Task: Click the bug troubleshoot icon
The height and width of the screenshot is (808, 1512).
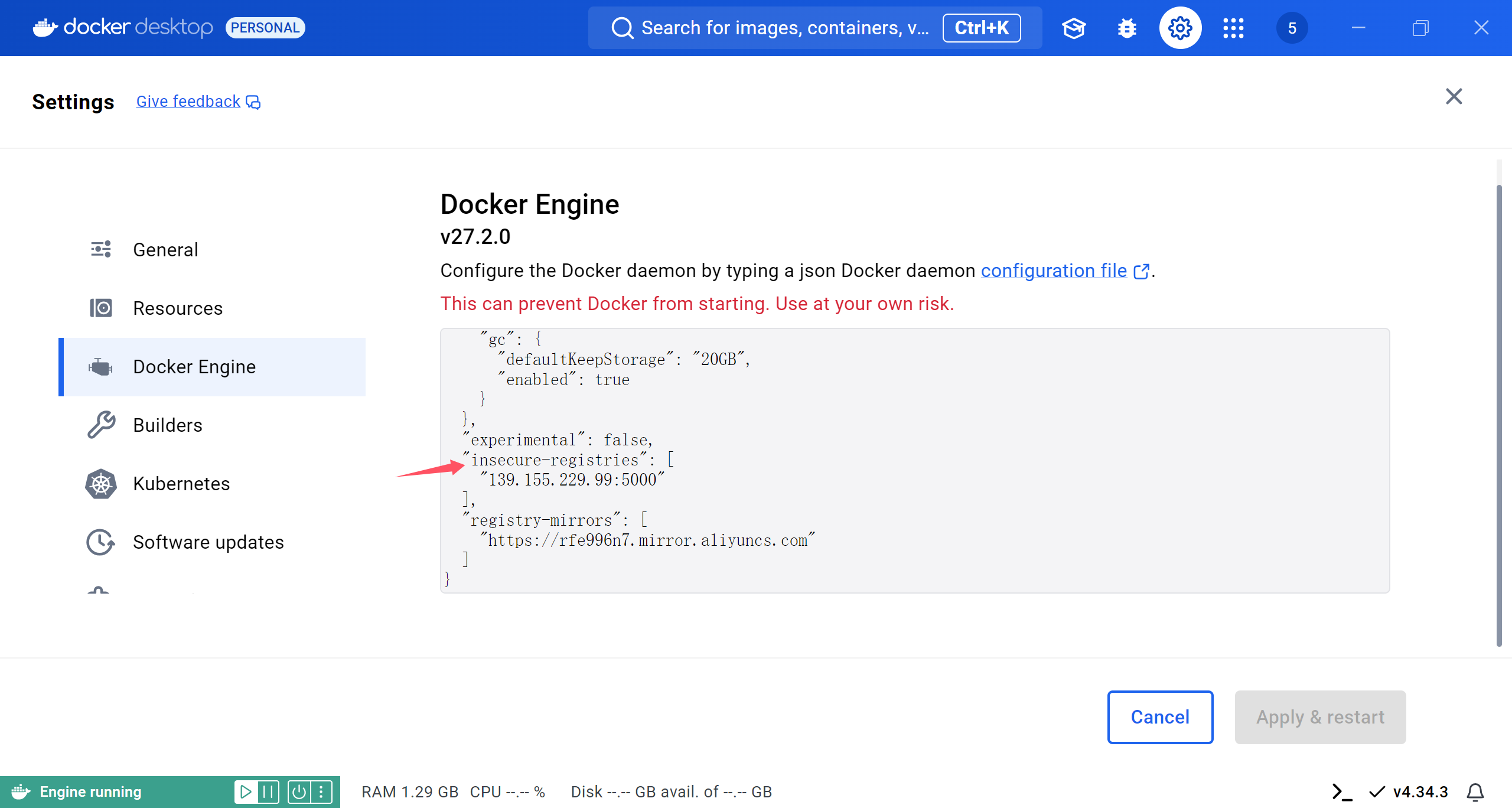Action: (1127, 28)
